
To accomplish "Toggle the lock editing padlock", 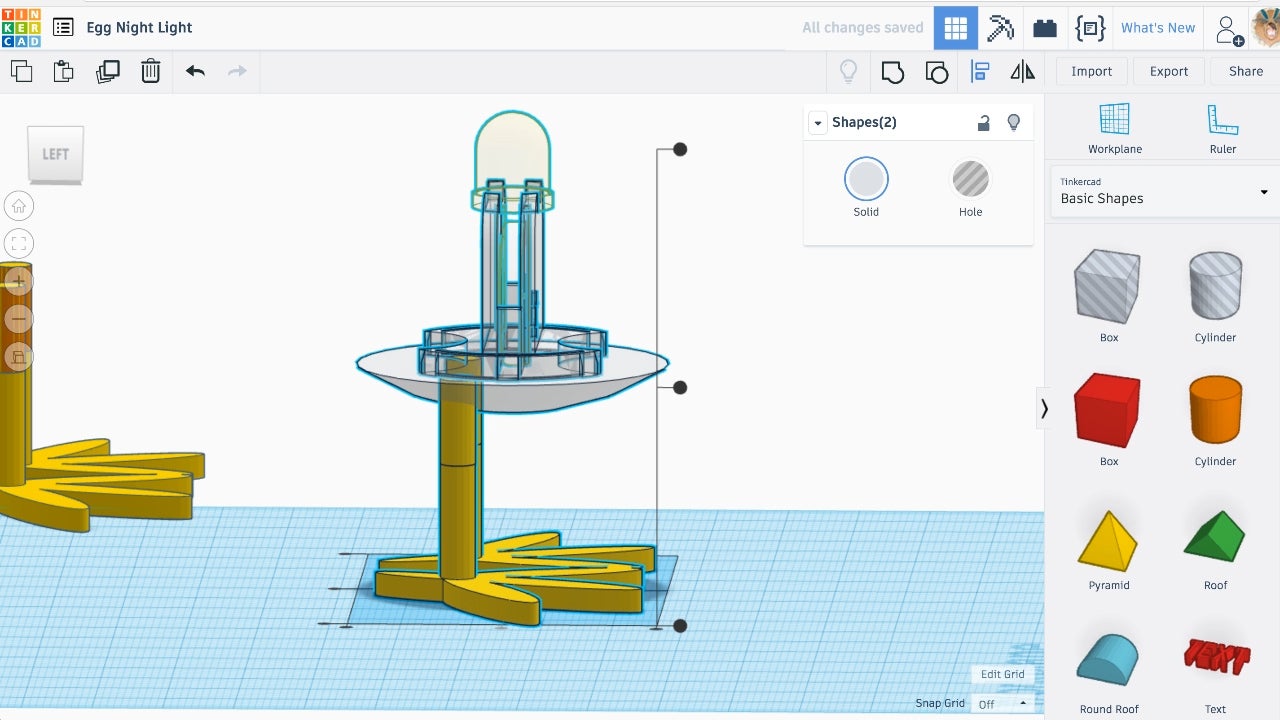I will pyautogui.click(x=984, y=122).
